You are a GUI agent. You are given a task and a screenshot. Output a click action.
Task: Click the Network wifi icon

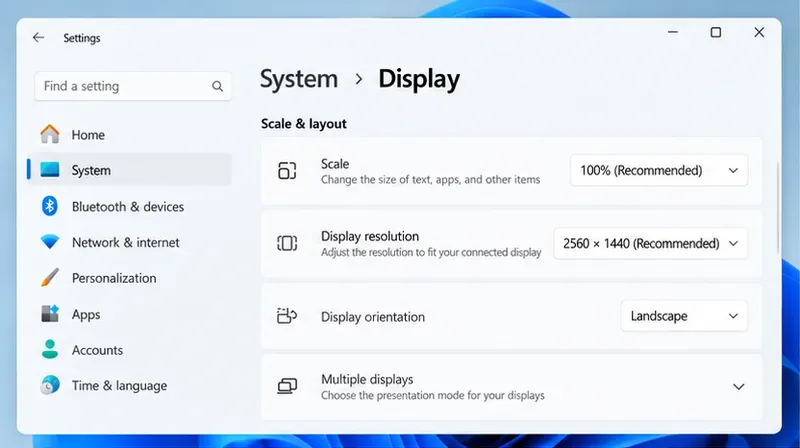50,241
